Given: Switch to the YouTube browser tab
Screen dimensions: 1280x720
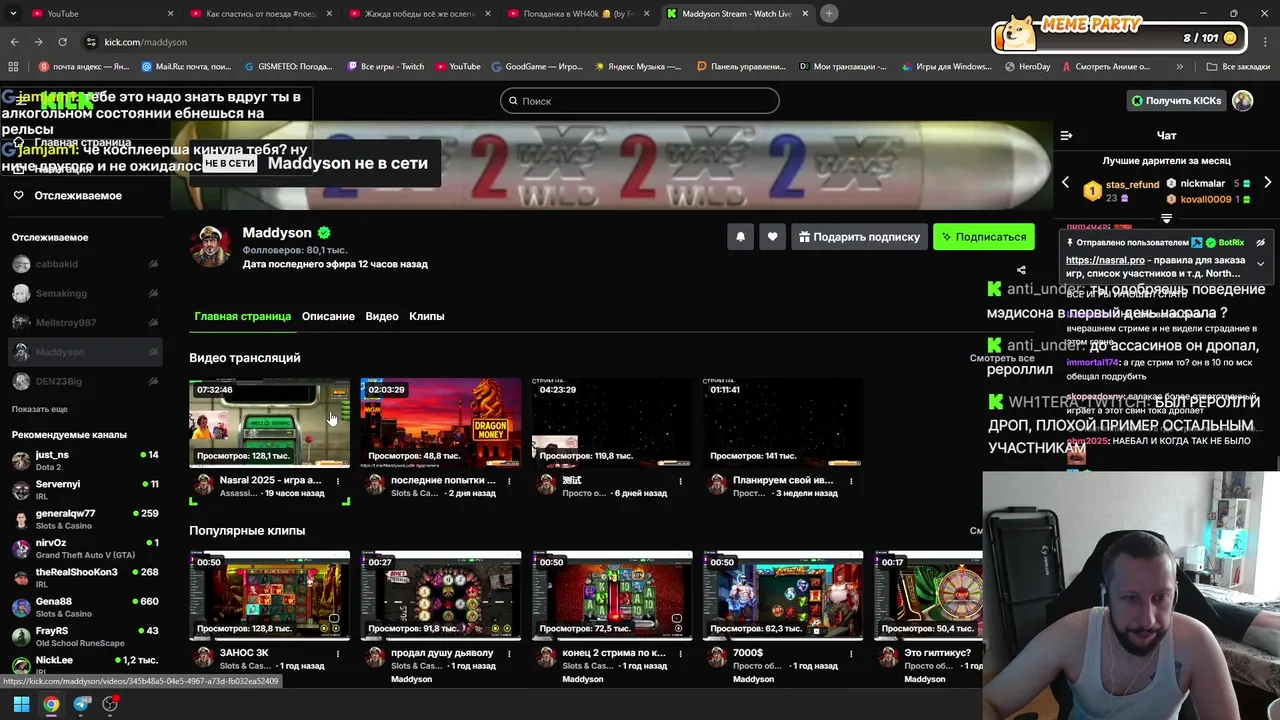Looking at the screenshot, I should click(x=95, y=14).
